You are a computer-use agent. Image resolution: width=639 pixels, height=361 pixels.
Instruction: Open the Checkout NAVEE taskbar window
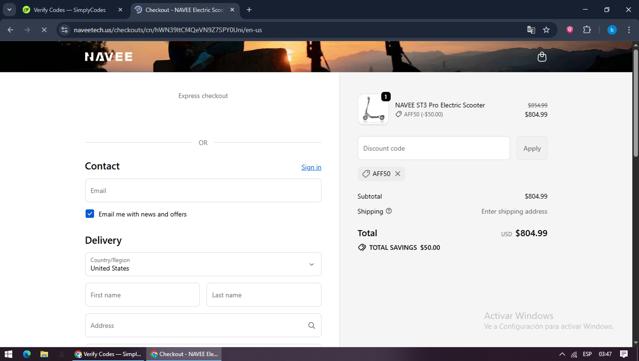coord(184,354)
